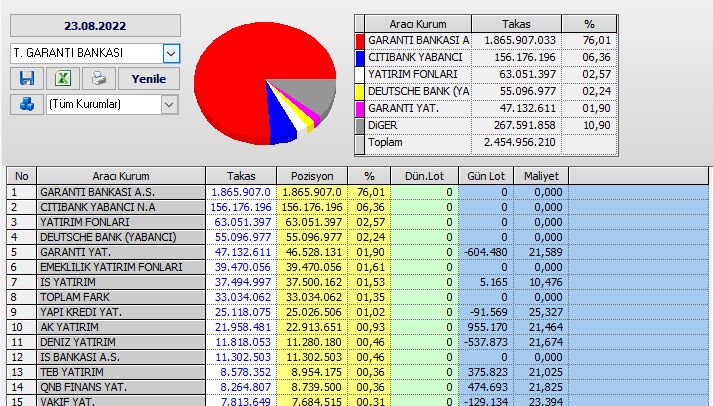The width and height of the screenshot is (713, 406).
Task: Sort main table by Aracı Kurum header
Action: pyautogui.click(x=121, y=176)
